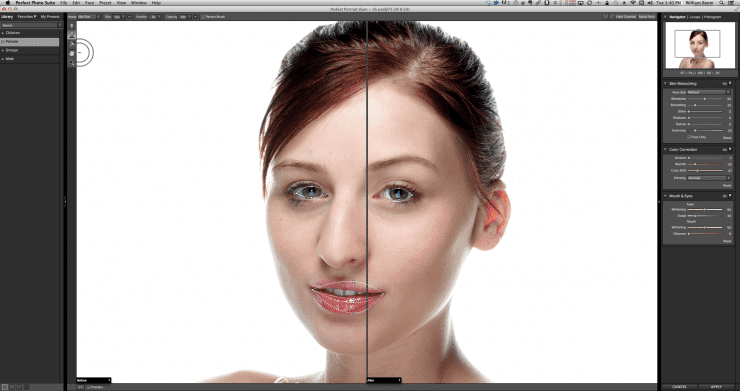Open the Edit menu
Viewport: 740px width, 391px height.
(76, 3)
